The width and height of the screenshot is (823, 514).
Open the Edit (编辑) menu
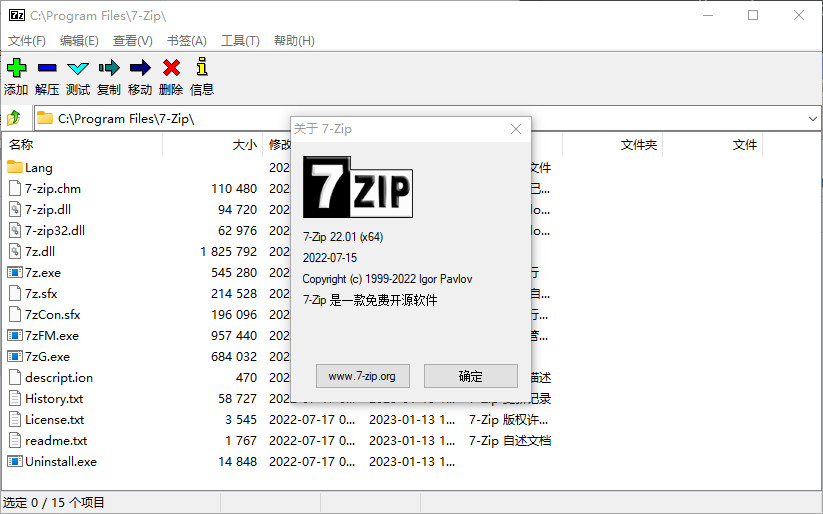coord(79,40)
